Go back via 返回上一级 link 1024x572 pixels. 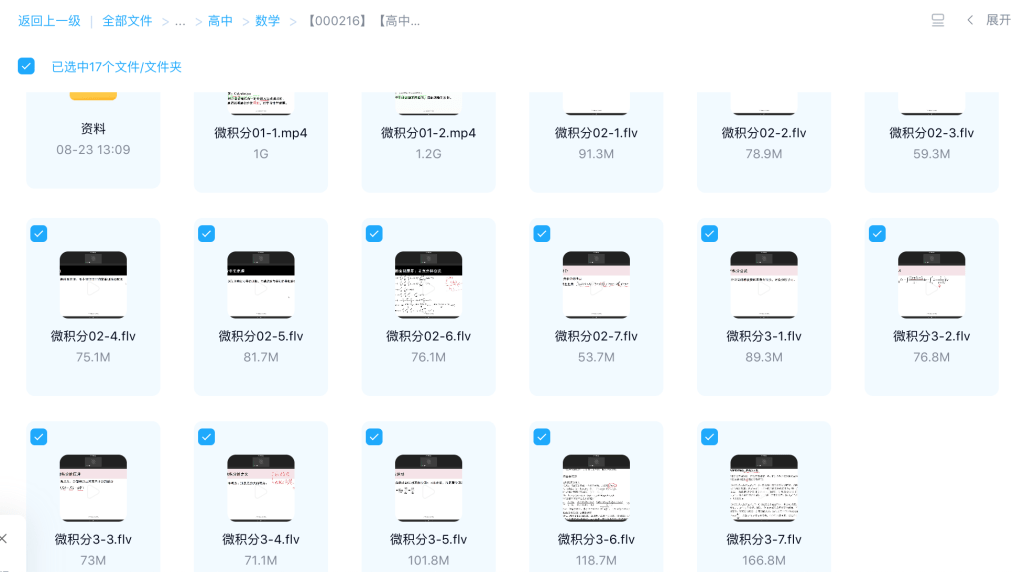pos(50,21)
